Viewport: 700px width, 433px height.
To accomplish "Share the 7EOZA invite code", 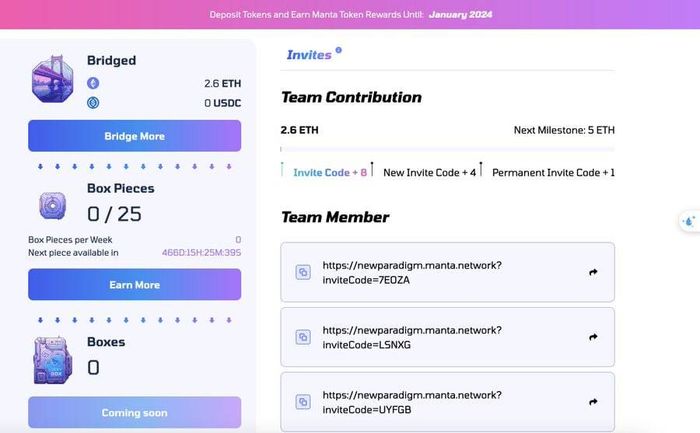I will point(593,272).
